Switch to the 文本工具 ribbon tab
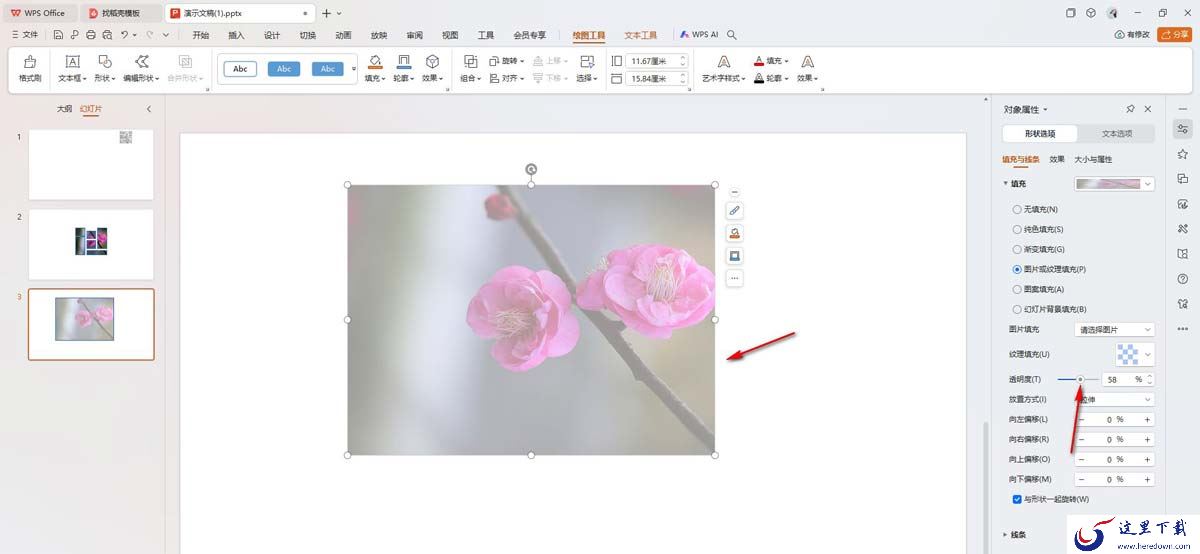 point(641,35)
